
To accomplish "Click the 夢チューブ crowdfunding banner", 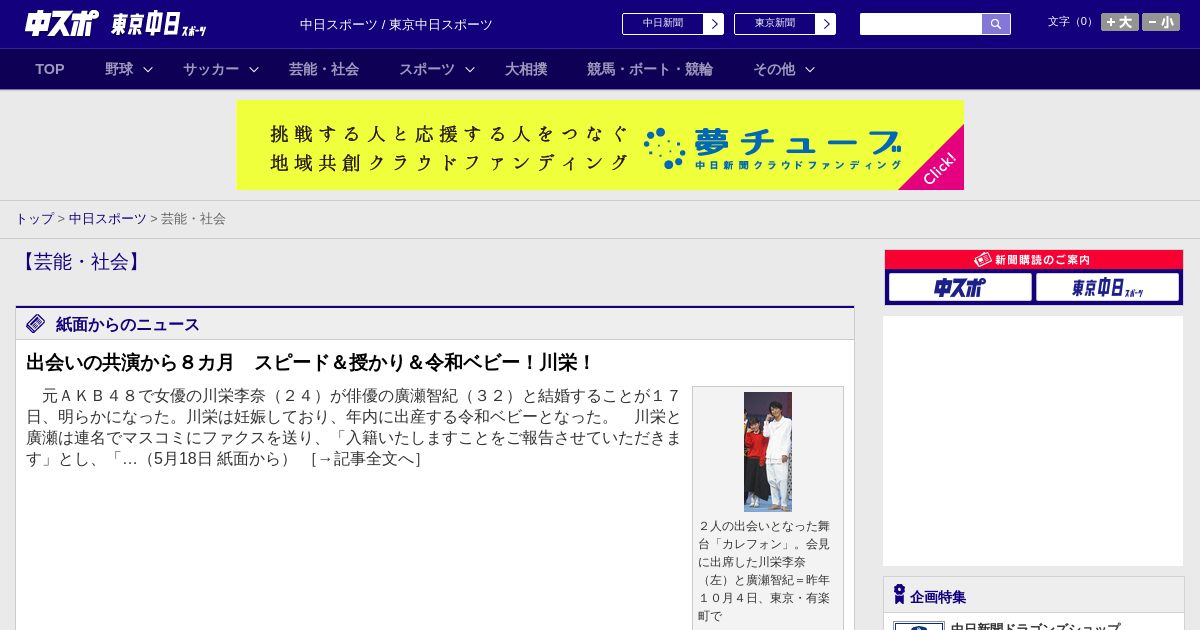I will [x=600, y=145].
